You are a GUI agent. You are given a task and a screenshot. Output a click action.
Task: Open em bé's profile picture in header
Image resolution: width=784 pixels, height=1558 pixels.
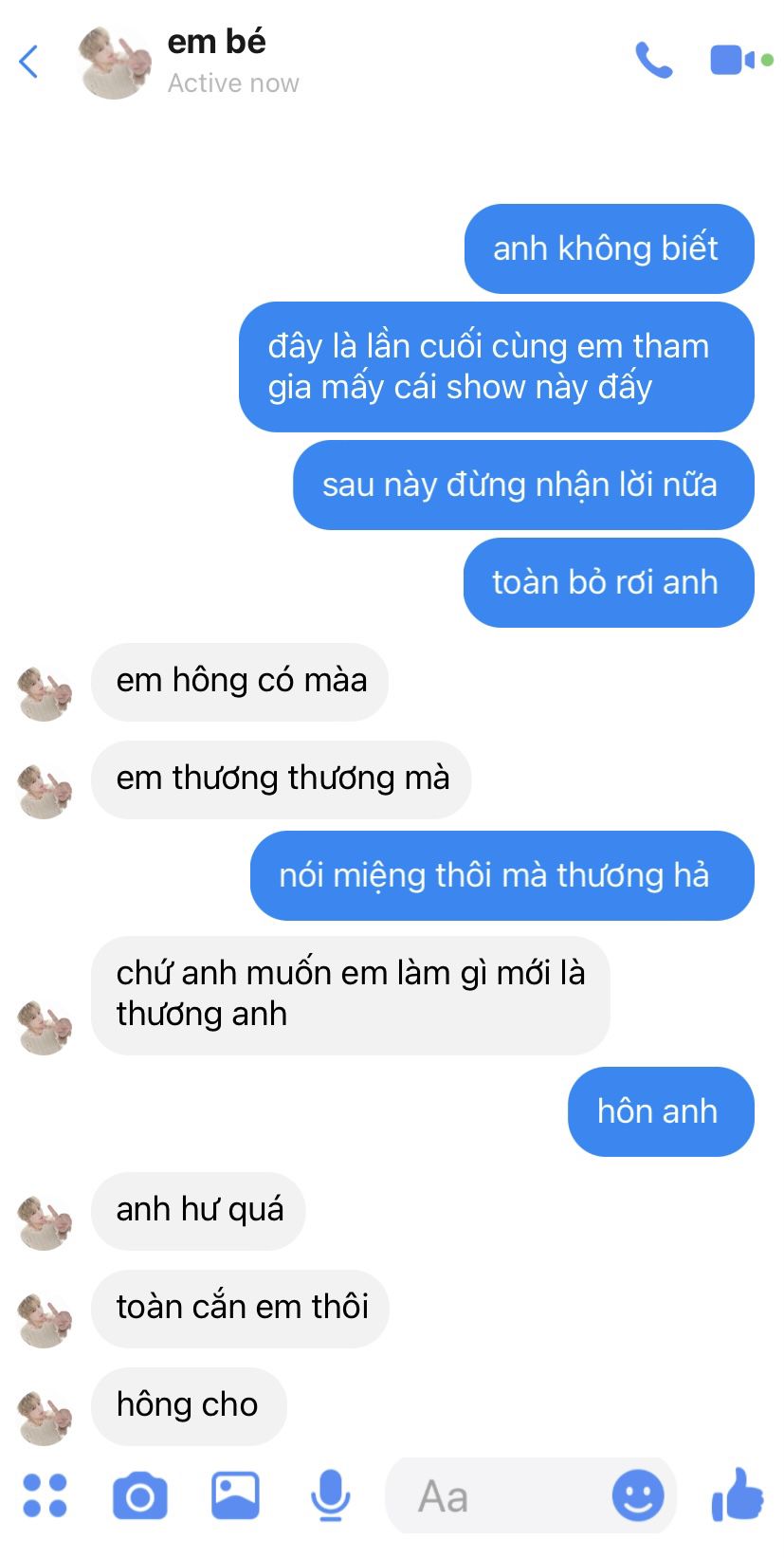pyautogui.click(x=116, y=63)
